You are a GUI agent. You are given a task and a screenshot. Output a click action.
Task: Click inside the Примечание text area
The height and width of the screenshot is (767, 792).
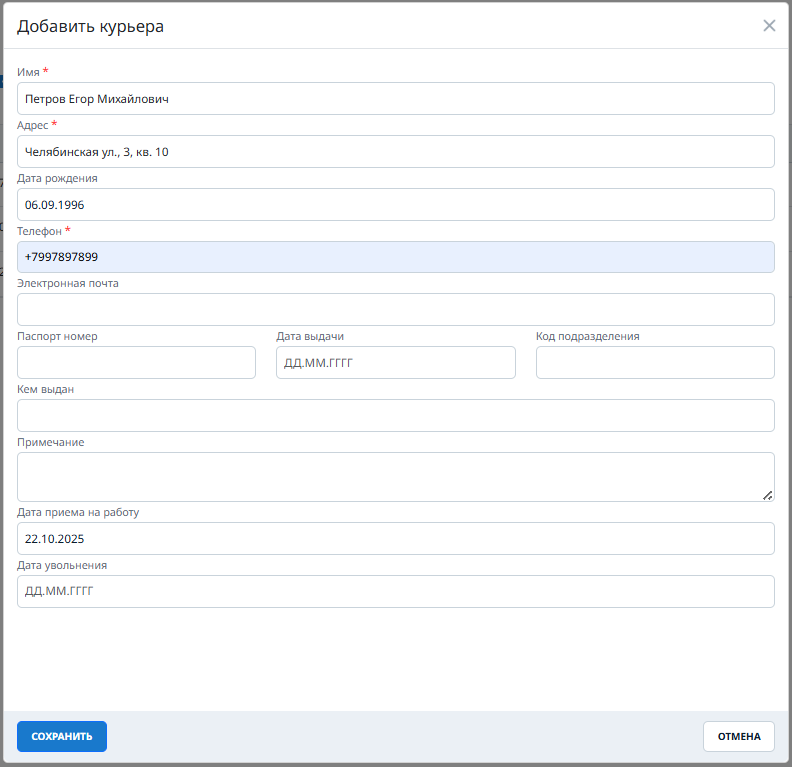pyautogui.click(x=396, y=476)
